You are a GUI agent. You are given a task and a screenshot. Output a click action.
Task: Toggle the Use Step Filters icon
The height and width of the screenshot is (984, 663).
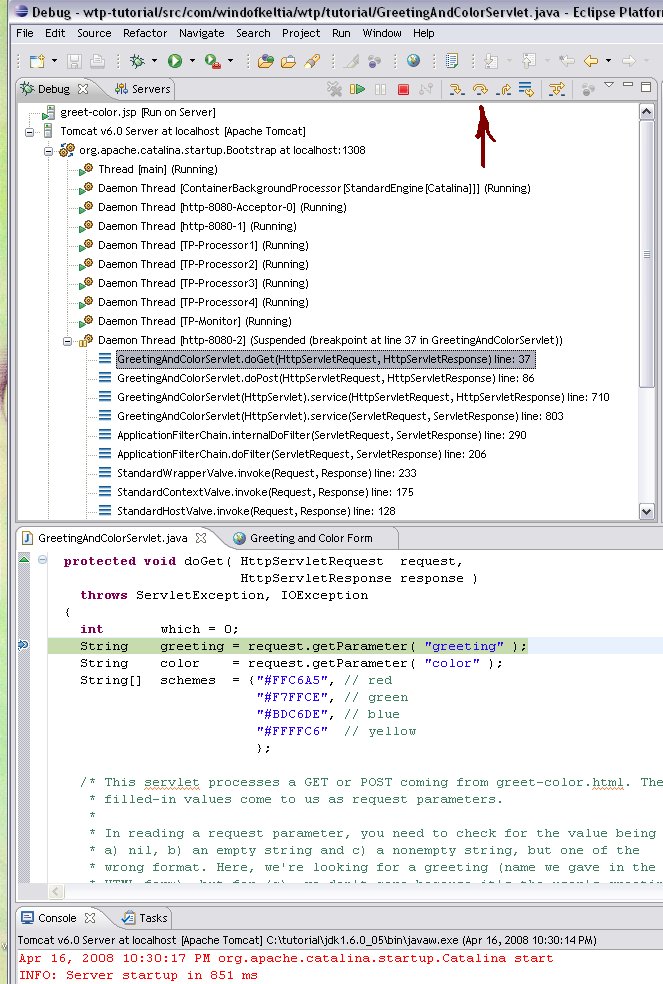tap(556, 89)
